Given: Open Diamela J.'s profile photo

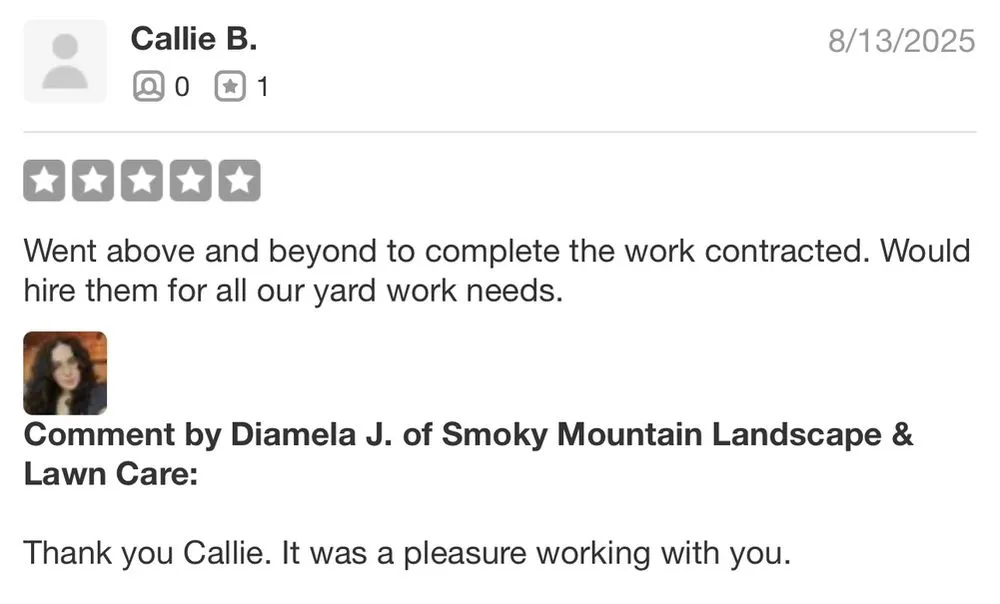Looking at the screenshot, I should coord(65,372).
